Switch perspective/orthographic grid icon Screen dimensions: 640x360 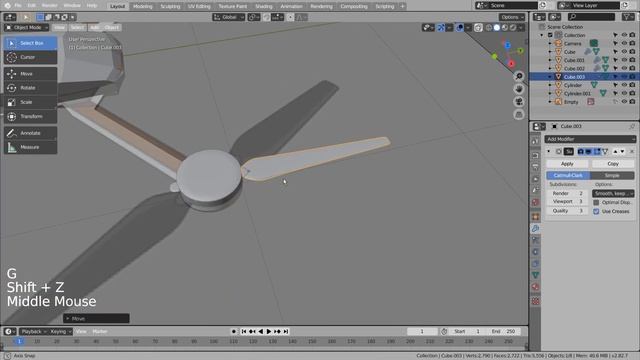519,114
